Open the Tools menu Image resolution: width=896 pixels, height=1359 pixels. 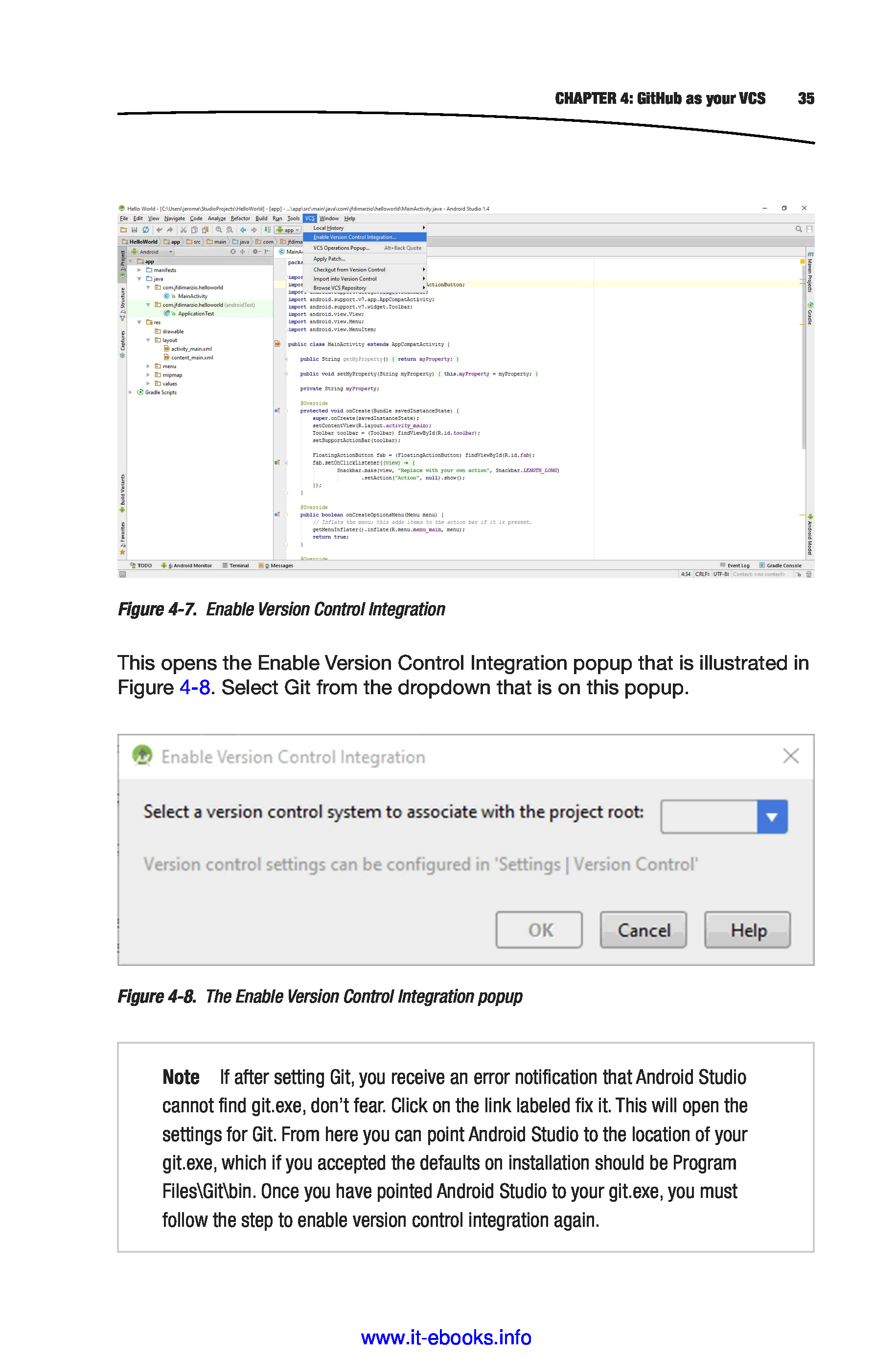(x=293, y=218)
